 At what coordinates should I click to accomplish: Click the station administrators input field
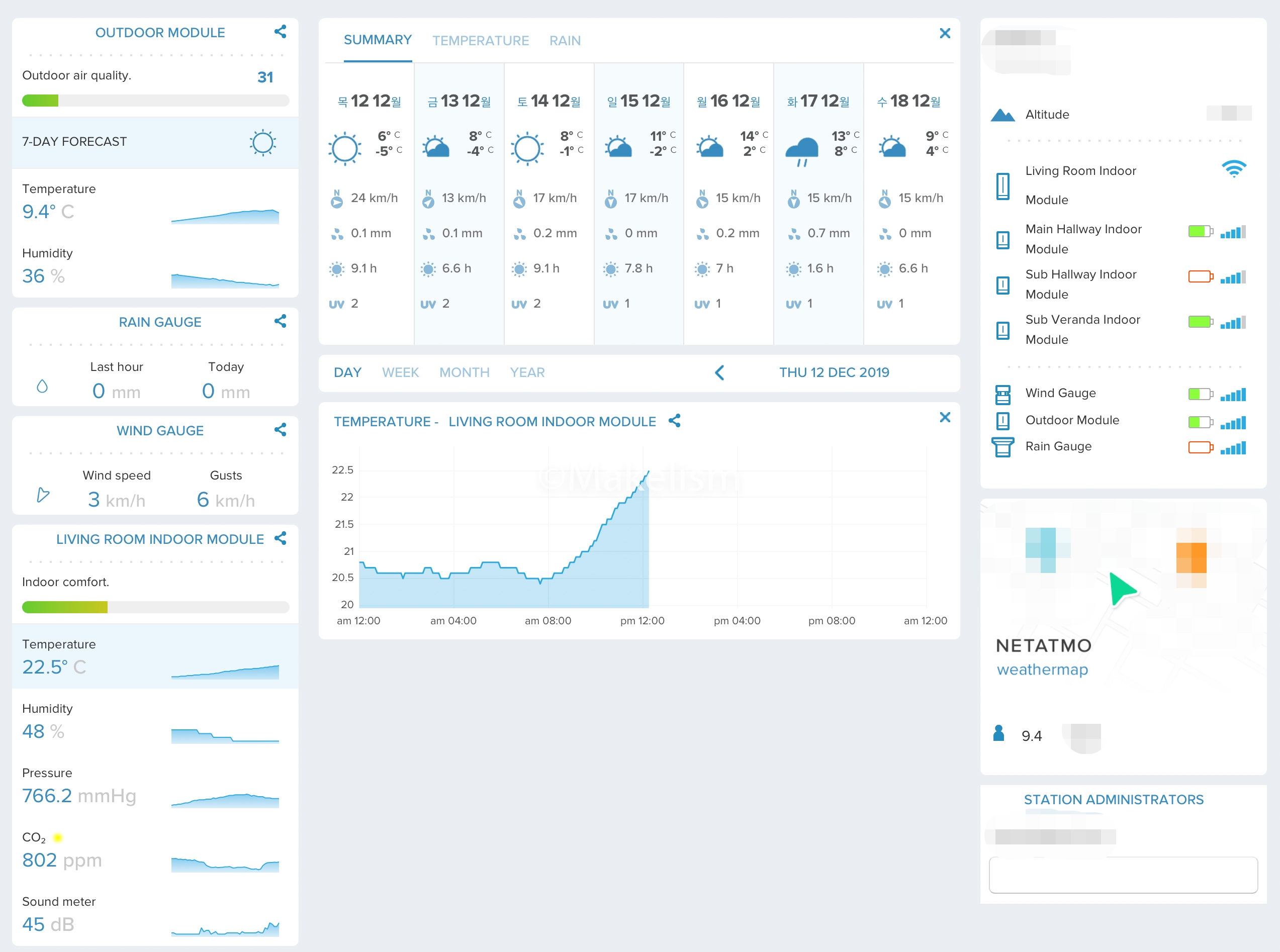[x=1123, y=875]
